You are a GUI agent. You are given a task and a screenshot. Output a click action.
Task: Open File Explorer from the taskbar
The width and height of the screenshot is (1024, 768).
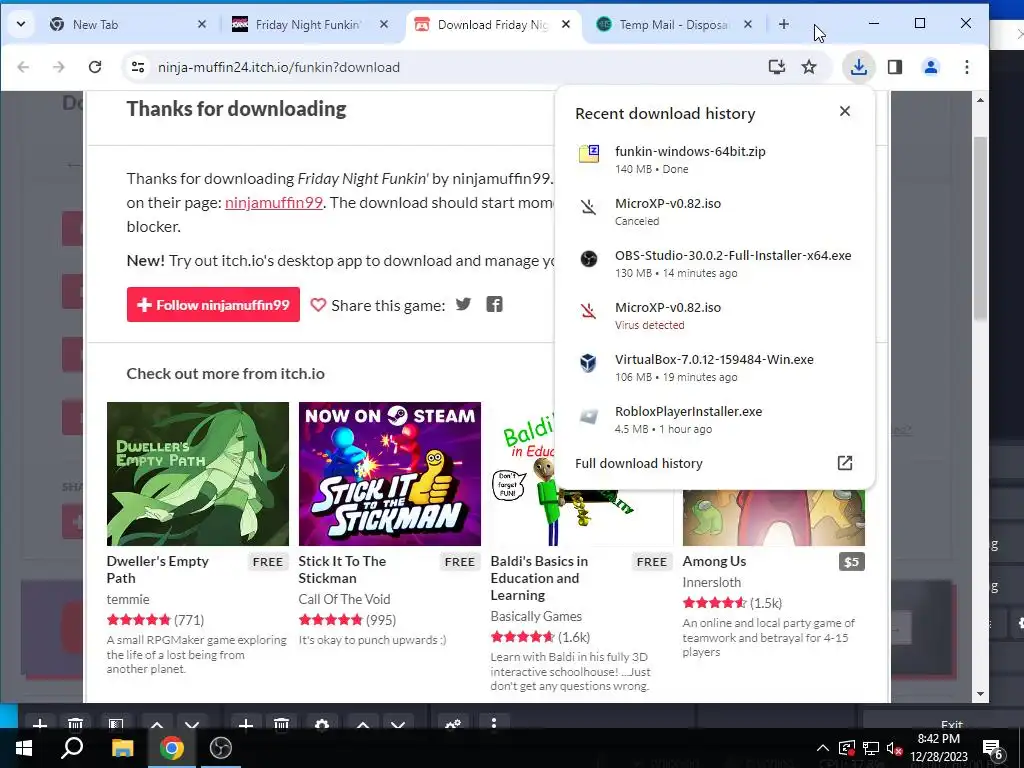tap(122, 748)
